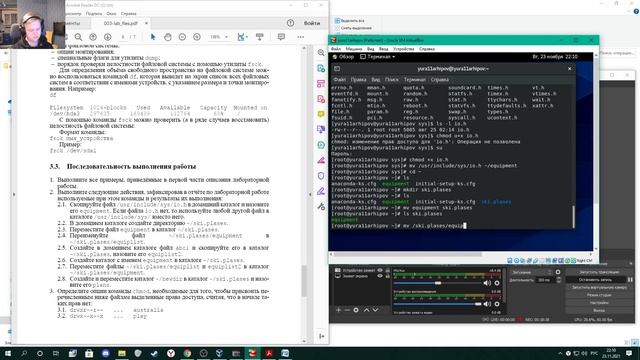This screenshot has width=640, height=360.
Task: Toggle visibility eye of Захват экрана source
Action: coord(380,276)
